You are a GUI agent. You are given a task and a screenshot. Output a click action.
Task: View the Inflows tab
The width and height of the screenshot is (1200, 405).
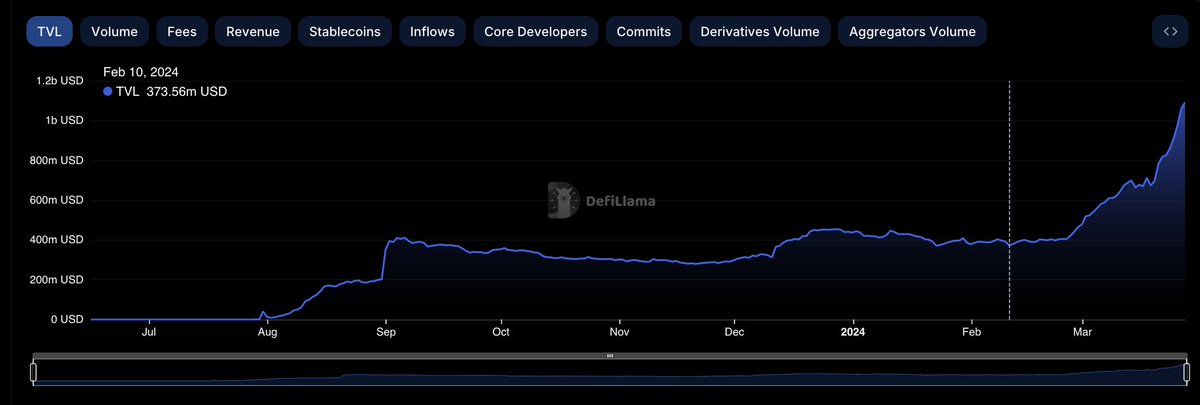[432, 31]
